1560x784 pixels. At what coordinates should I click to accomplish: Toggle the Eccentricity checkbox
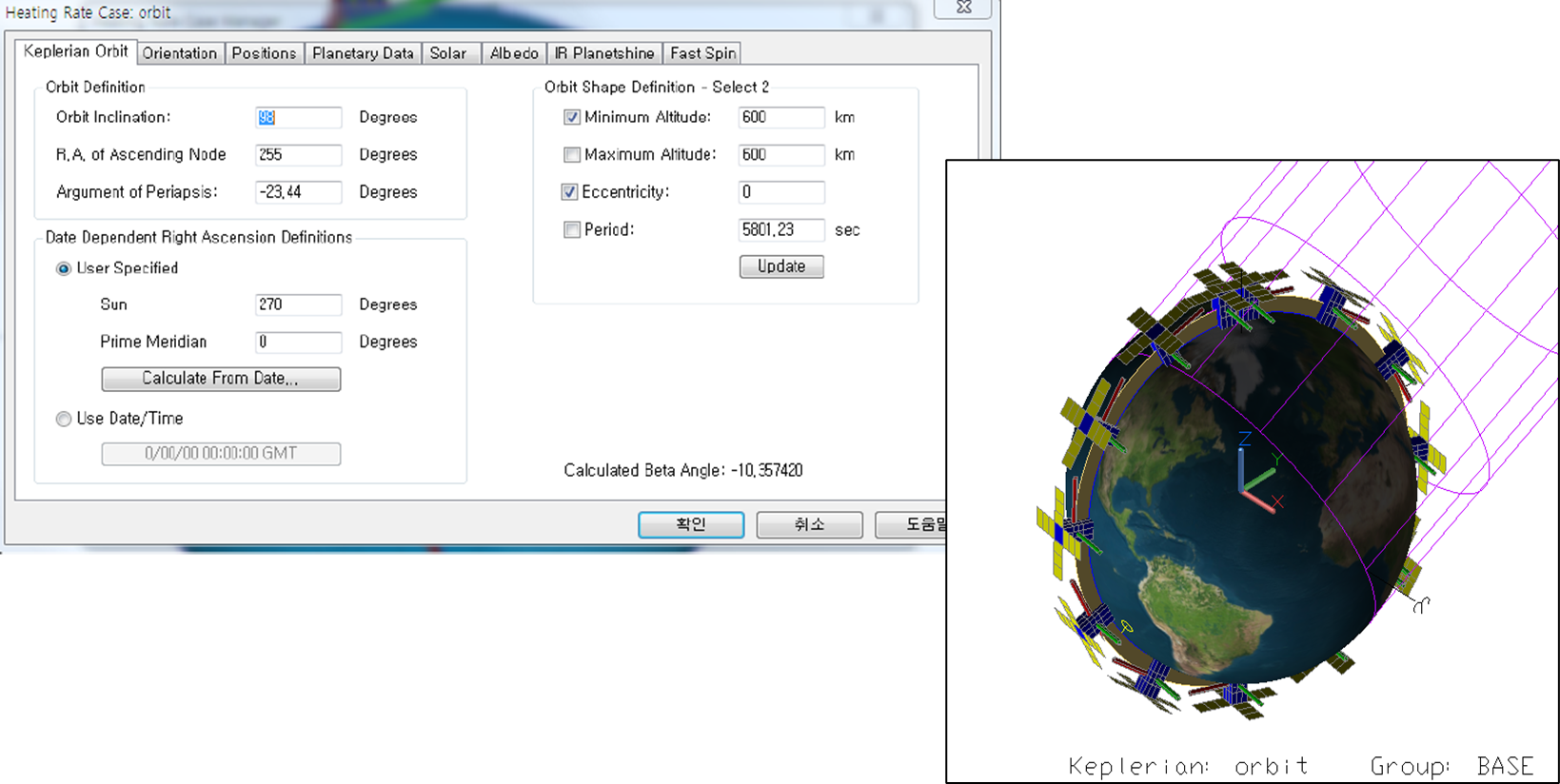569,192
